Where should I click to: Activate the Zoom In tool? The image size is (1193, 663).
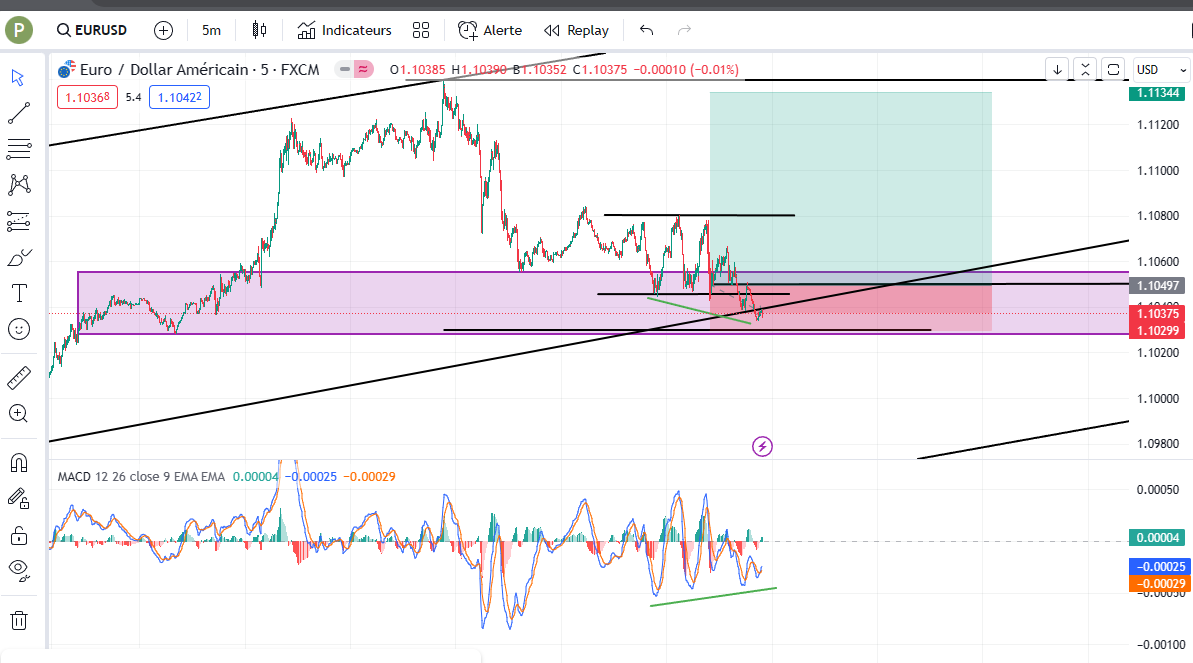tap(20, 411)
